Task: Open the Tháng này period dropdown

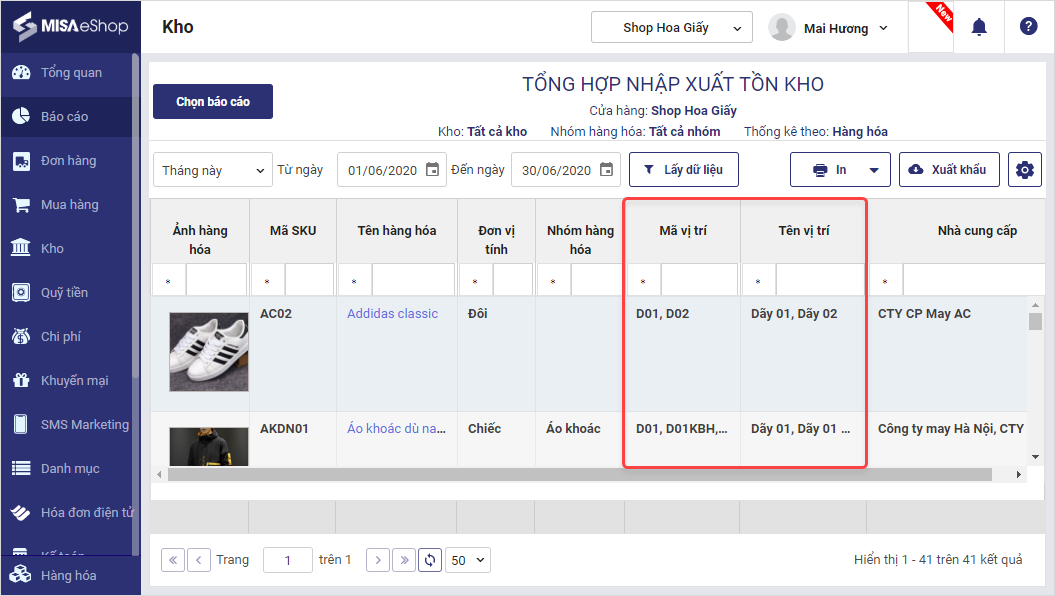Action: point(213,170)
